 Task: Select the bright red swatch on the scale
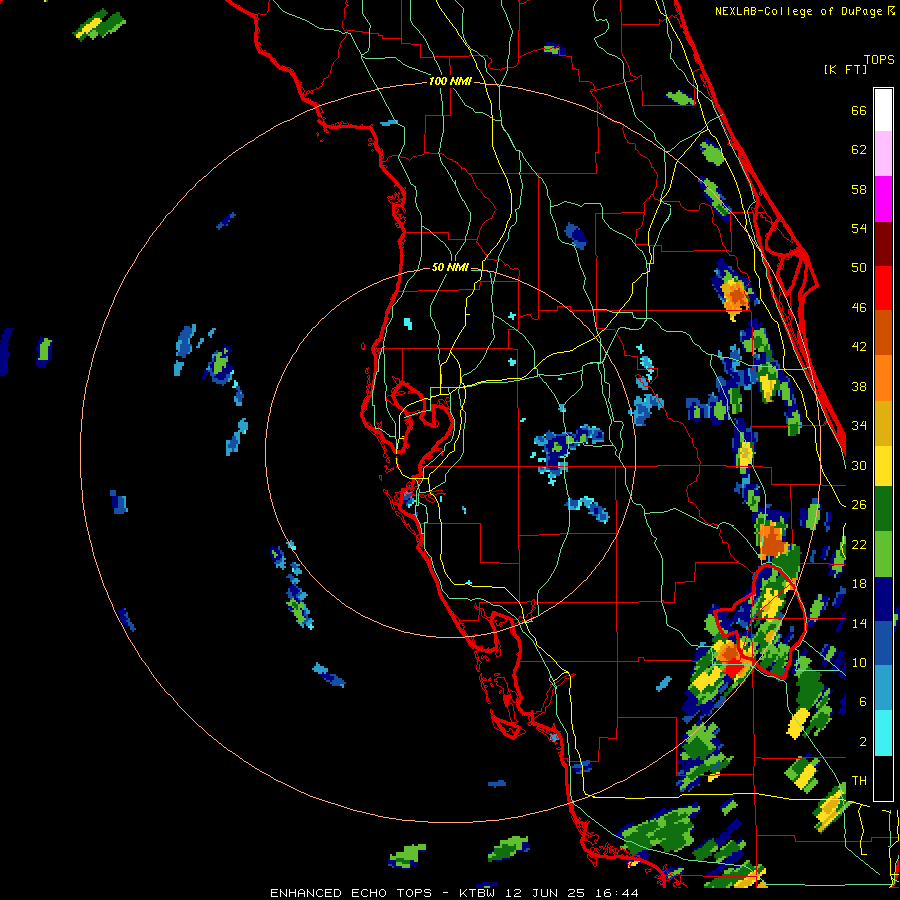[883, 288]
